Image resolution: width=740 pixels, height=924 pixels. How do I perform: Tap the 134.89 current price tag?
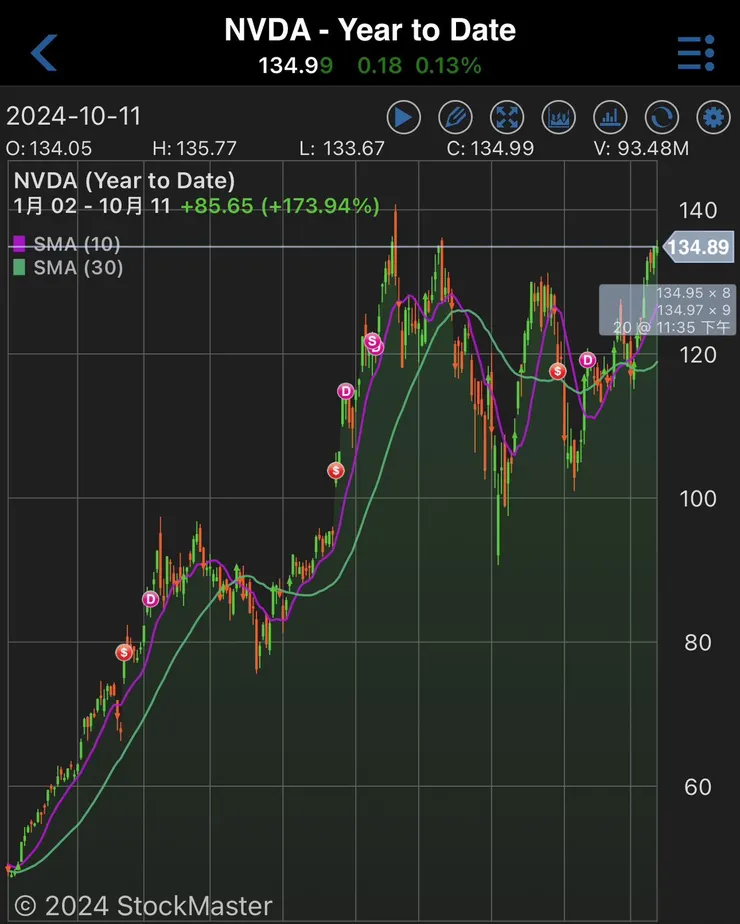click(698, 246)
